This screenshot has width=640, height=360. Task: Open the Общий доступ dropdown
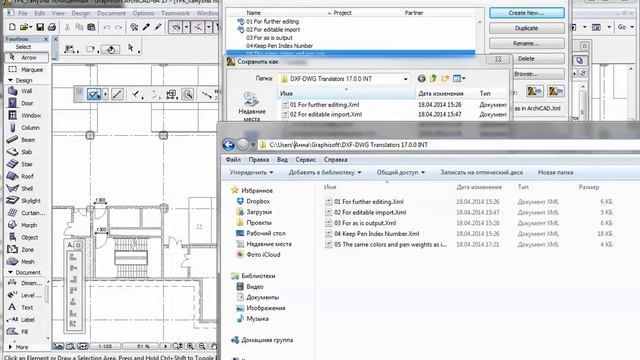400,173
